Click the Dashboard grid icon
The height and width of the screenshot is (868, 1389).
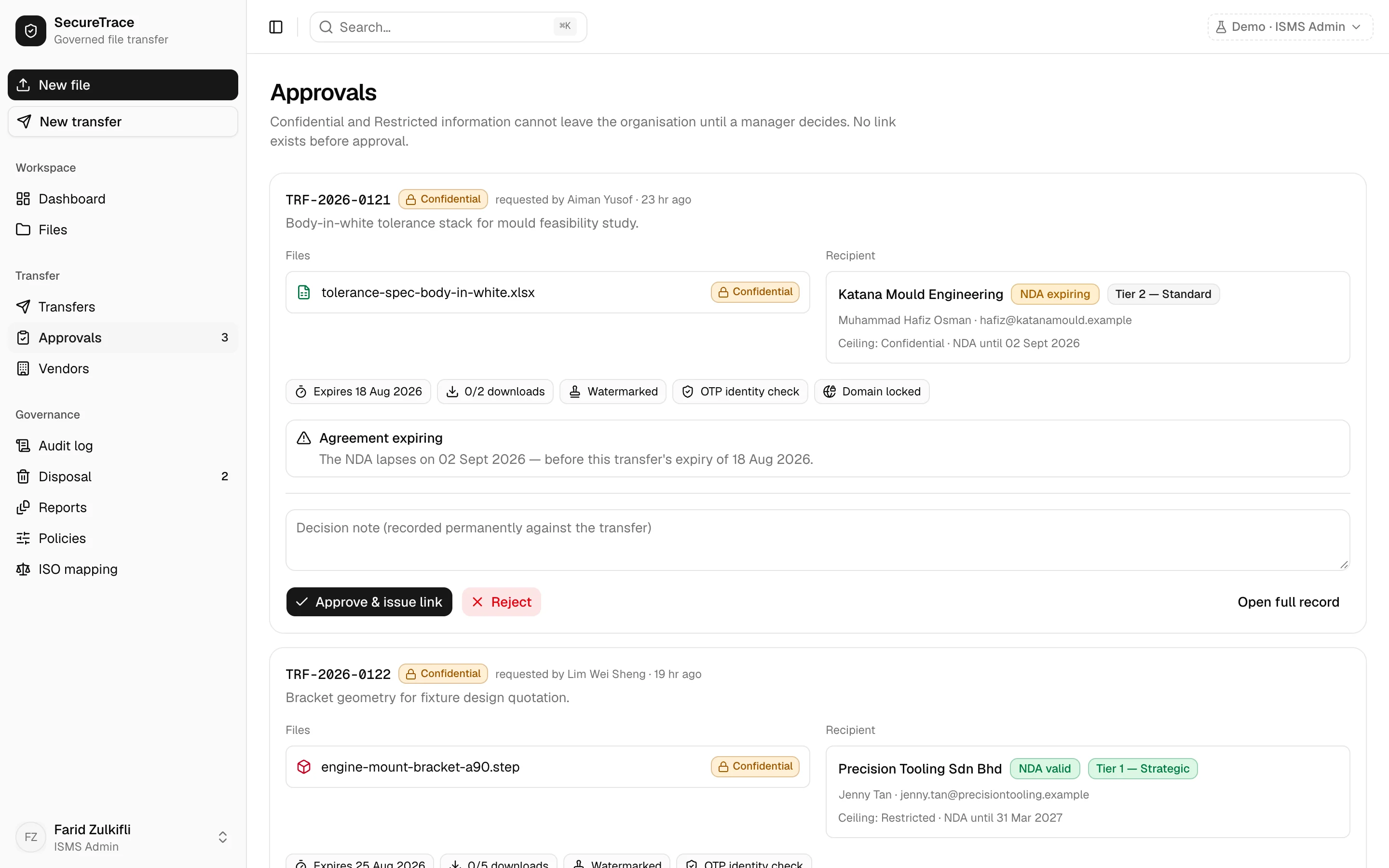[x=23, y=199]
